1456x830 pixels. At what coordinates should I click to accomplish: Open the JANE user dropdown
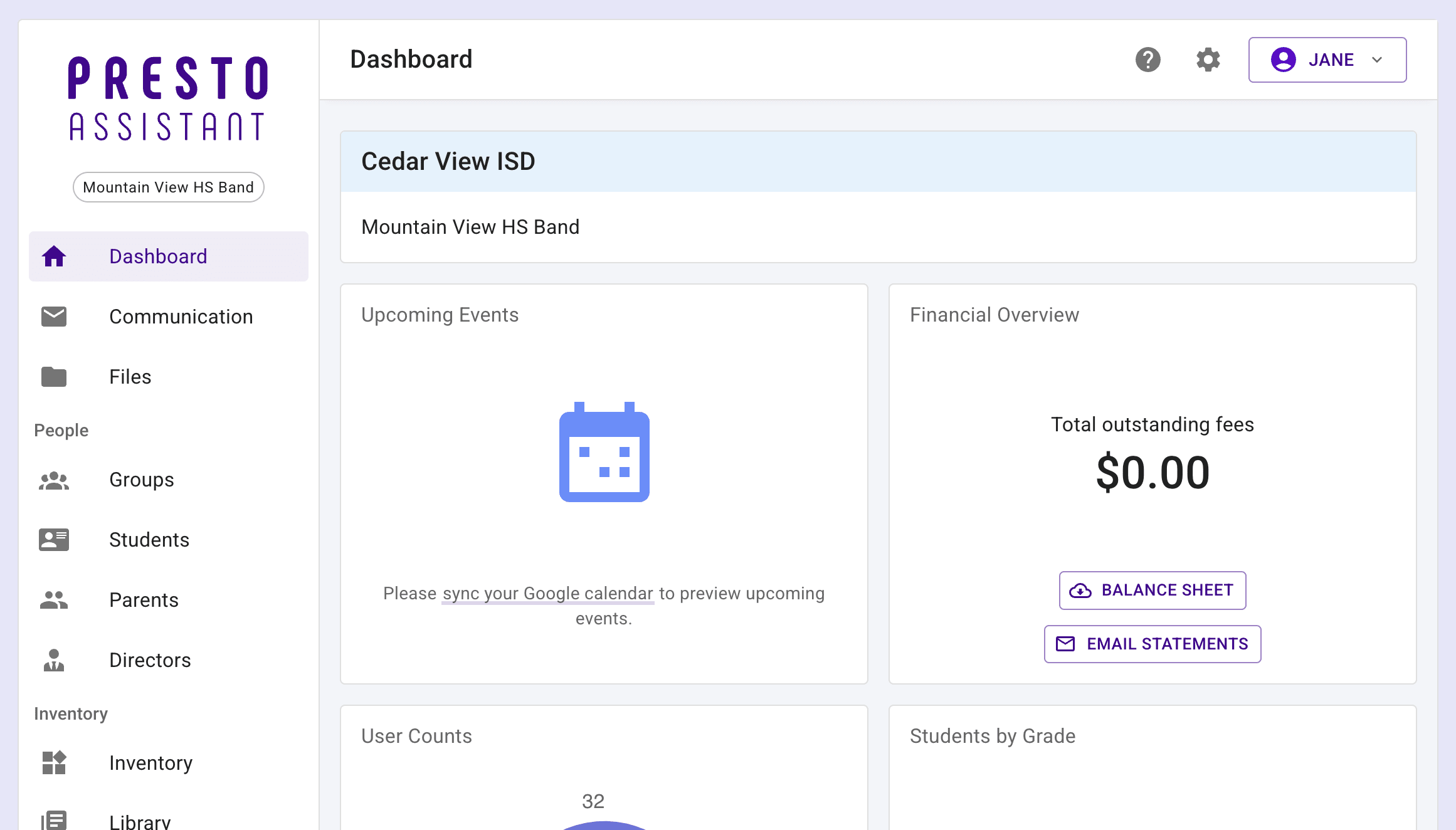[x=1327, y=60]
